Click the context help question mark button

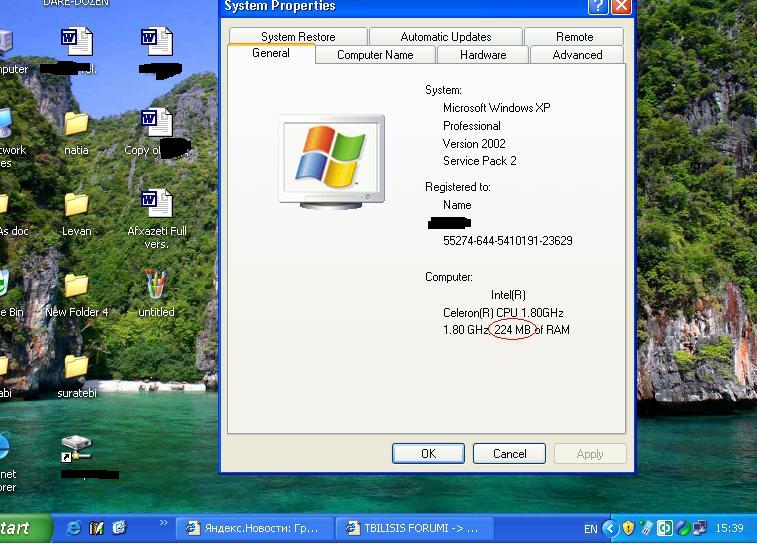[x=598, y=6]
